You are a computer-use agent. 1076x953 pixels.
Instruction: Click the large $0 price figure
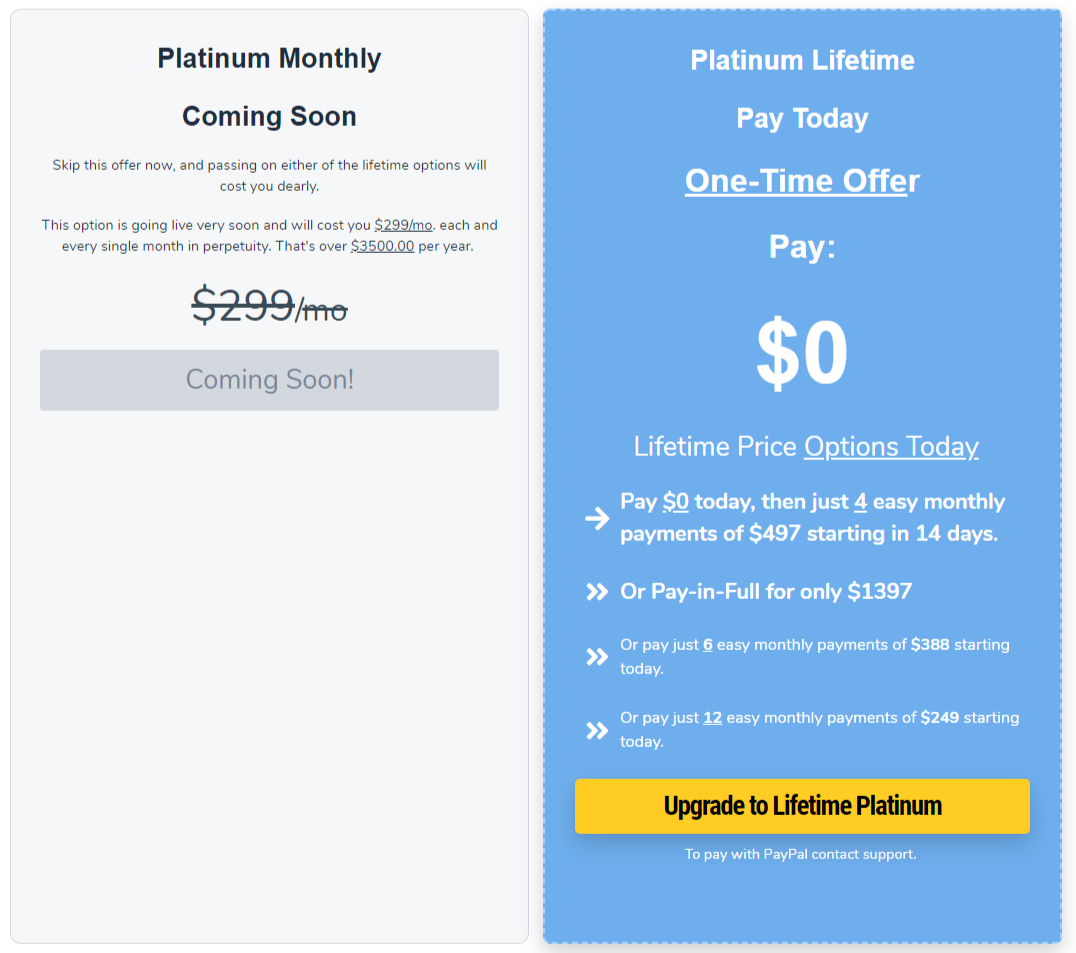click(x=802, y=352)
